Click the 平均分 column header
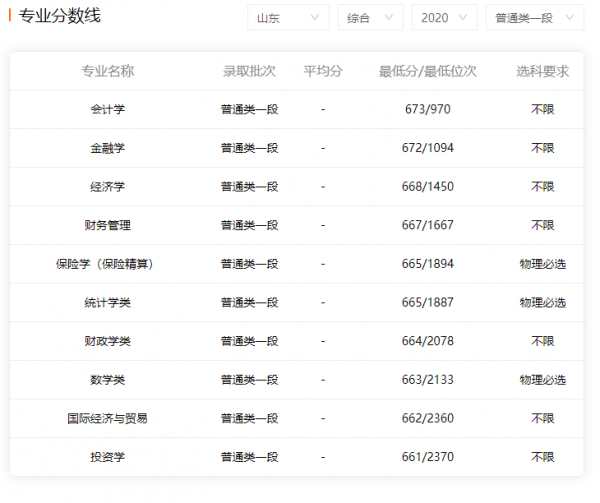 (323, 71)
